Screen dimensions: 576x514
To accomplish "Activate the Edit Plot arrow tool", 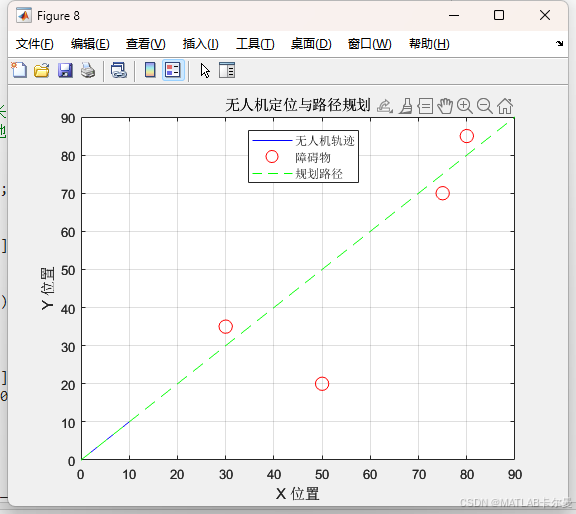I will coord(205,70).
